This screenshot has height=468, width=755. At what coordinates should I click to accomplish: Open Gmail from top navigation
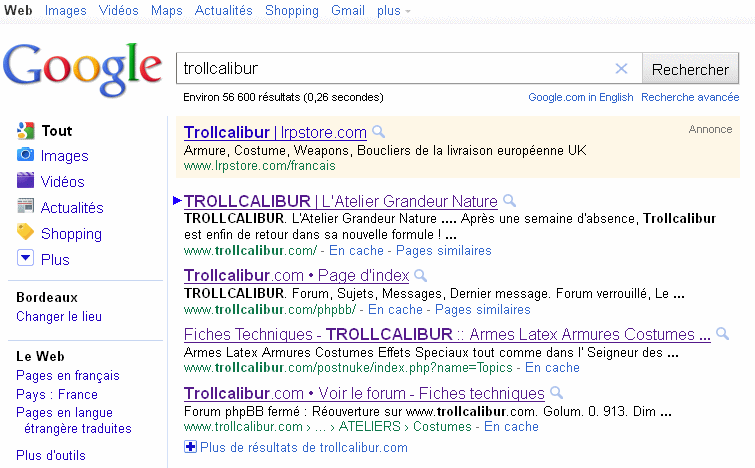coord(348,10)
